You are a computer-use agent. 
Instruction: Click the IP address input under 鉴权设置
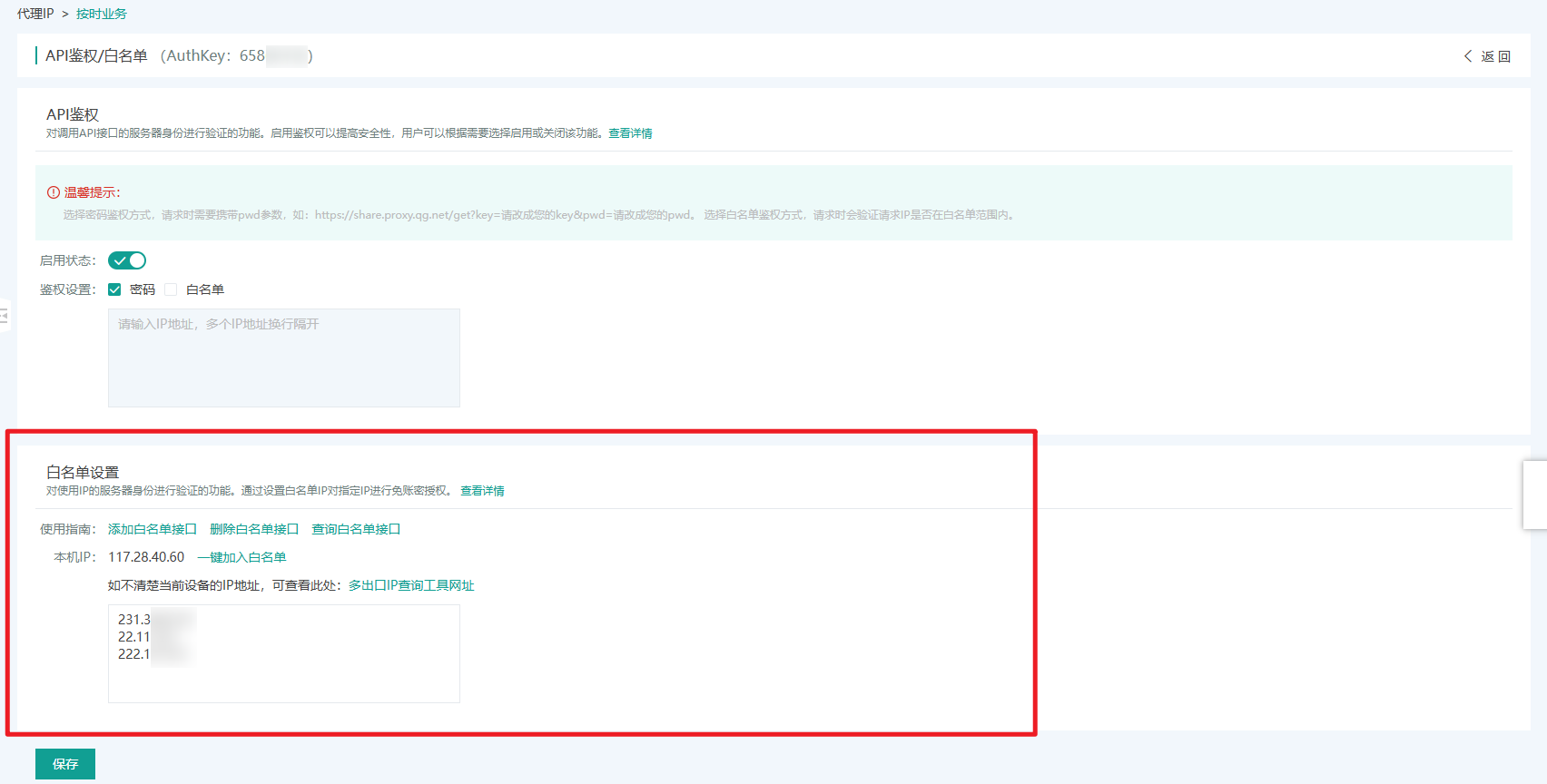283,358
